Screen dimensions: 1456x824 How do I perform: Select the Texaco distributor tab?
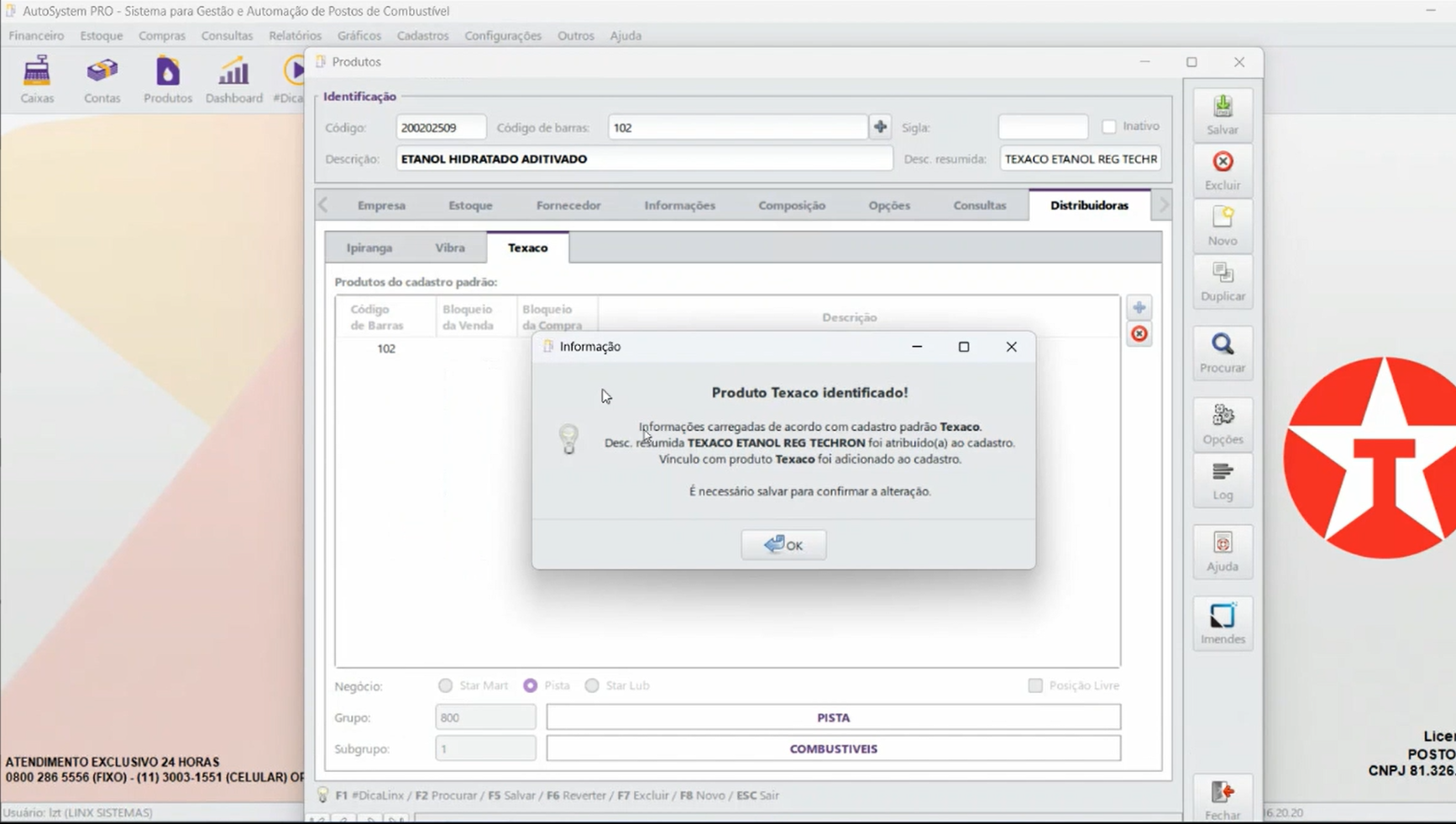tap(527, 248)
